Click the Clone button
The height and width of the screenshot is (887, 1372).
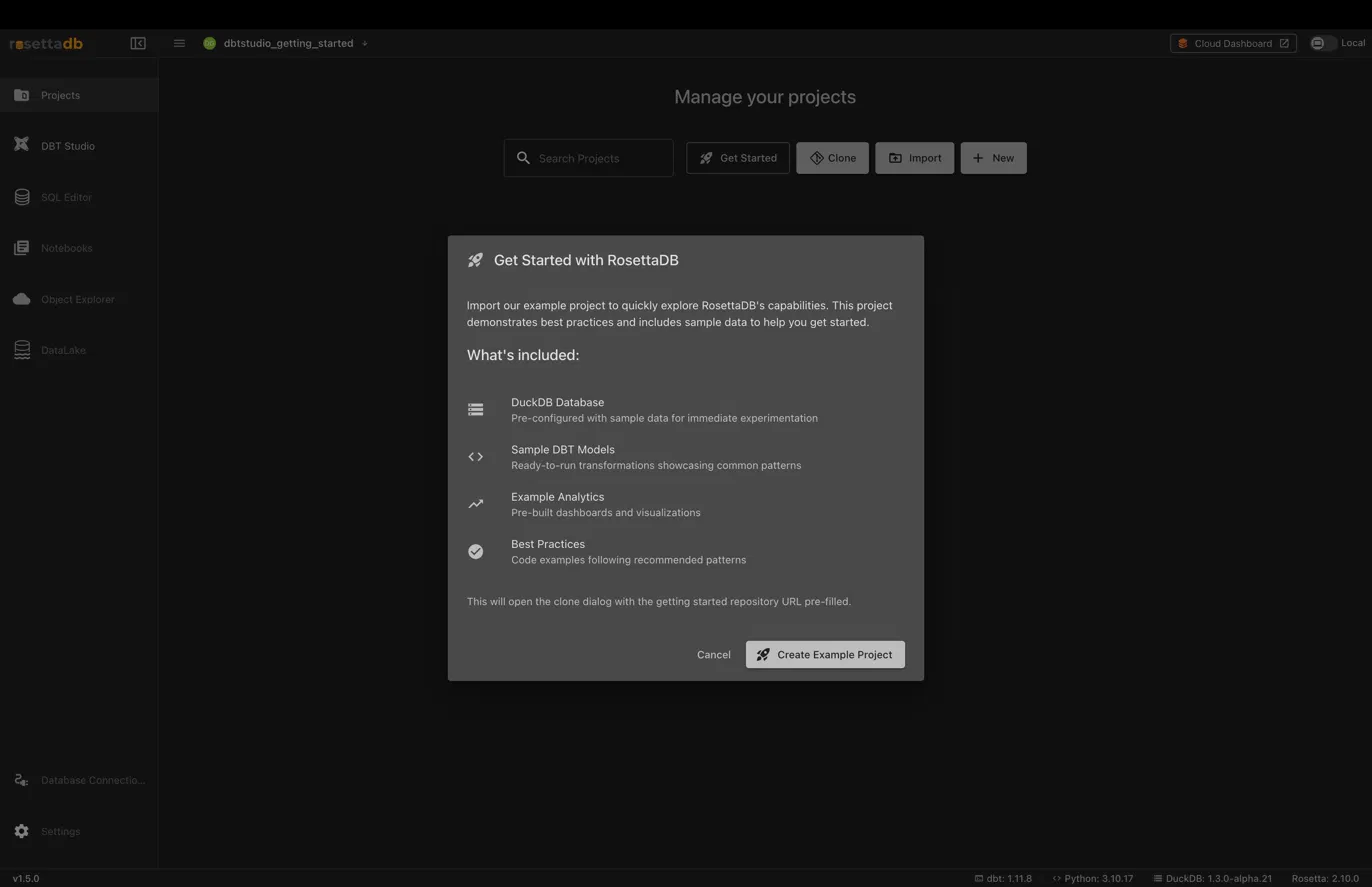tap(832, 158)
